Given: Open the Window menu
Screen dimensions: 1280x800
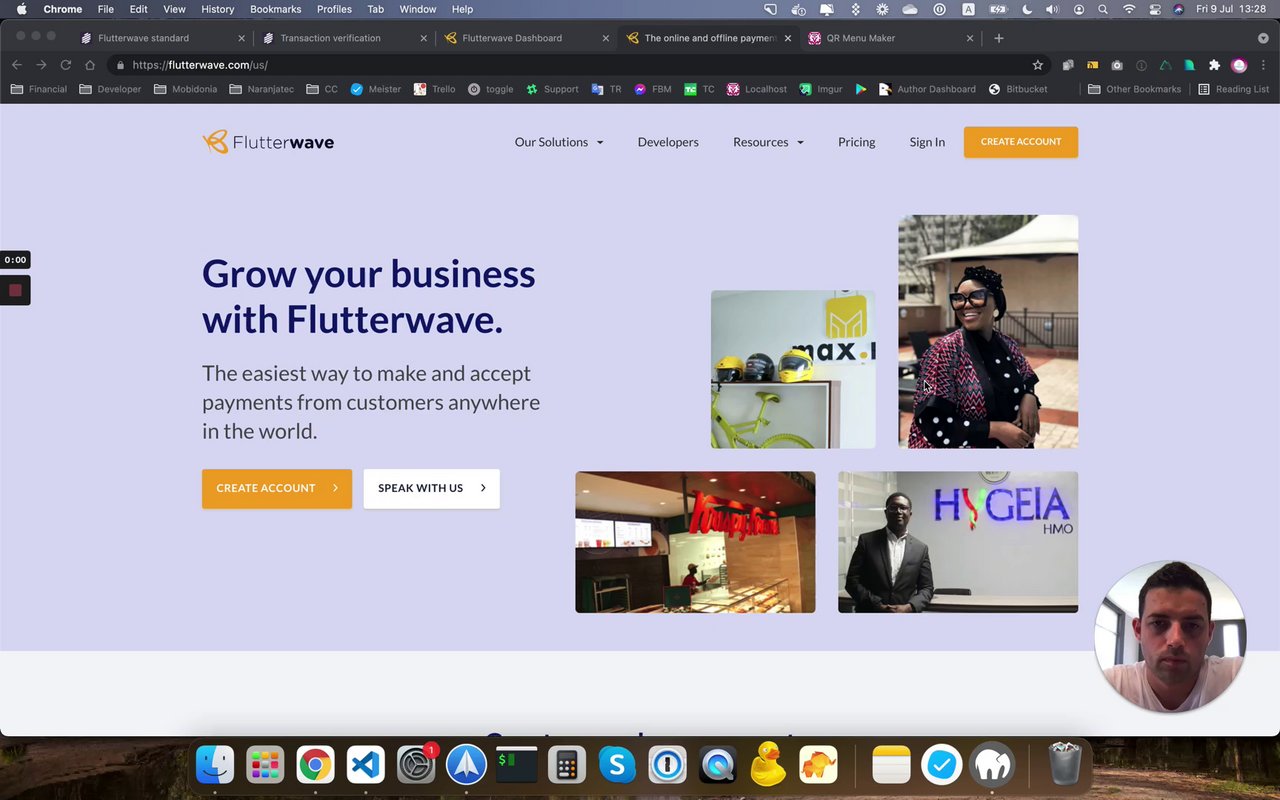Looking at the screenshot, I should click(x=418, y=9).
